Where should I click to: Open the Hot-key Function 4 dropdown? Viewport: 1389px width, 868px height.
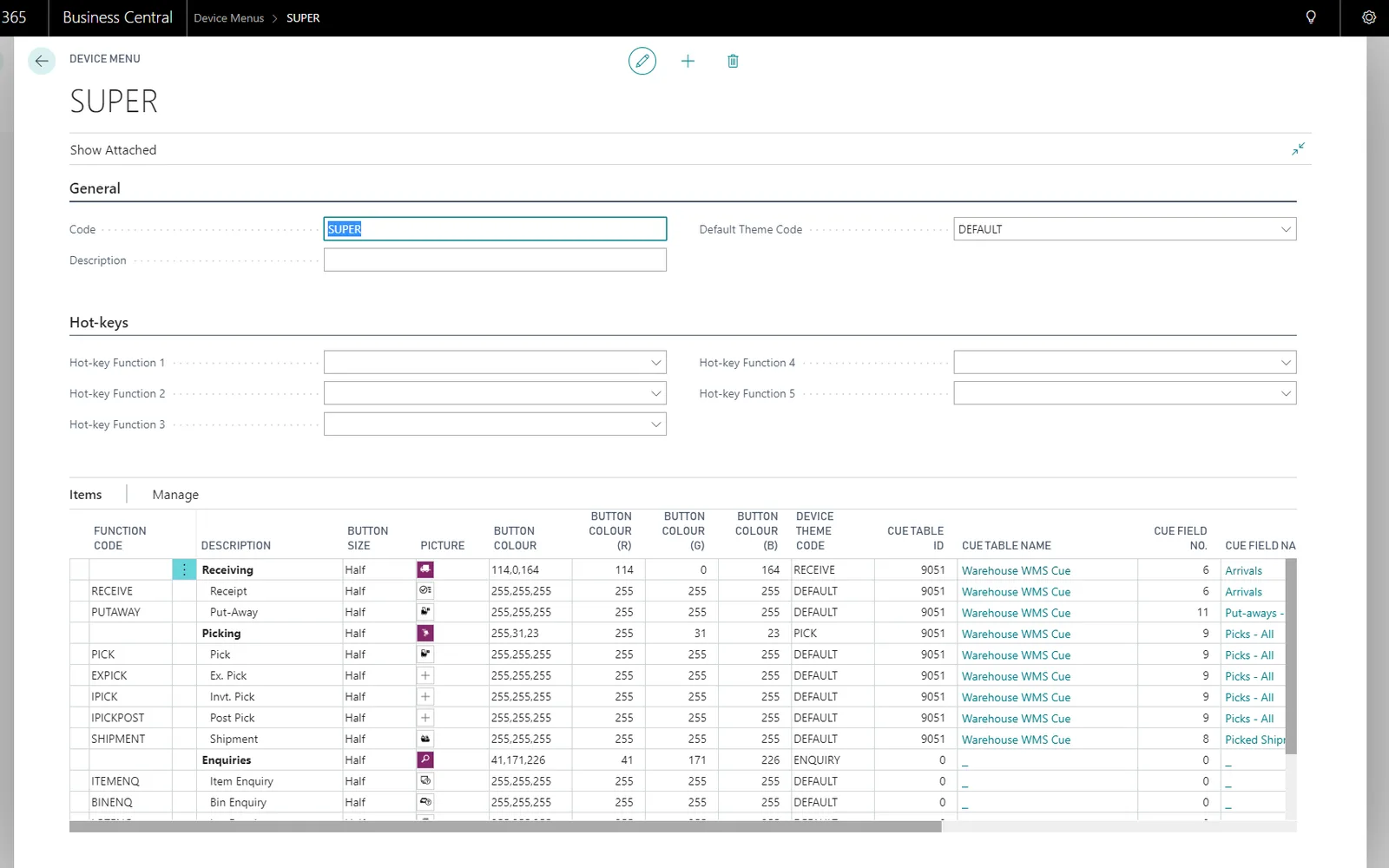[1286, 363]
